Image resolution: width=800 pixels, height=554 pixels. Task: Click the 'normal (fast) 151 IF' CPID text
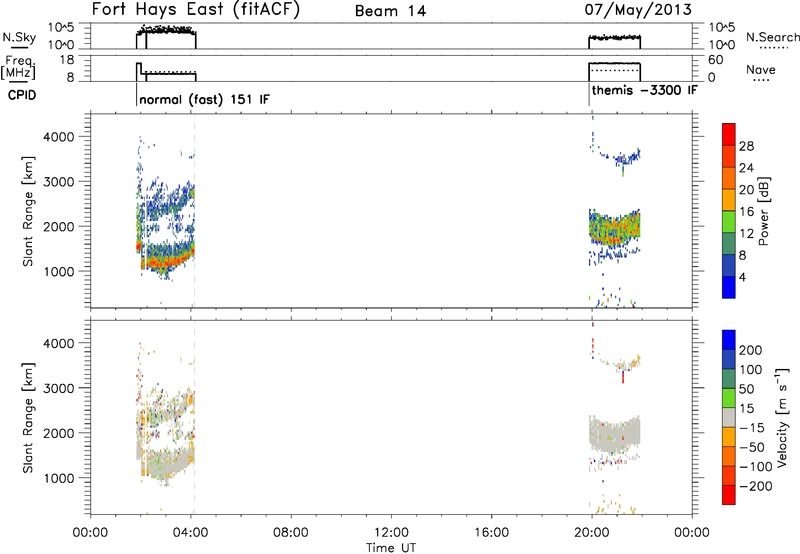(204, 99)
